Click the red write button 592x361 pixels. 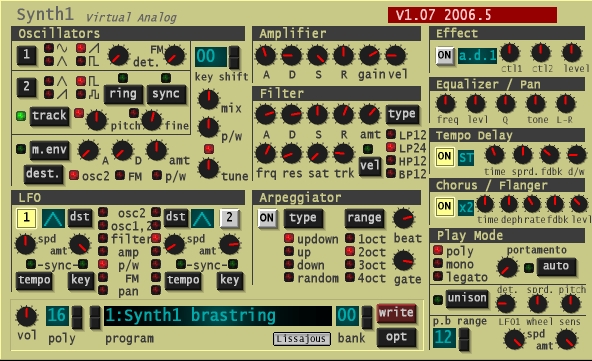(396, 313)
